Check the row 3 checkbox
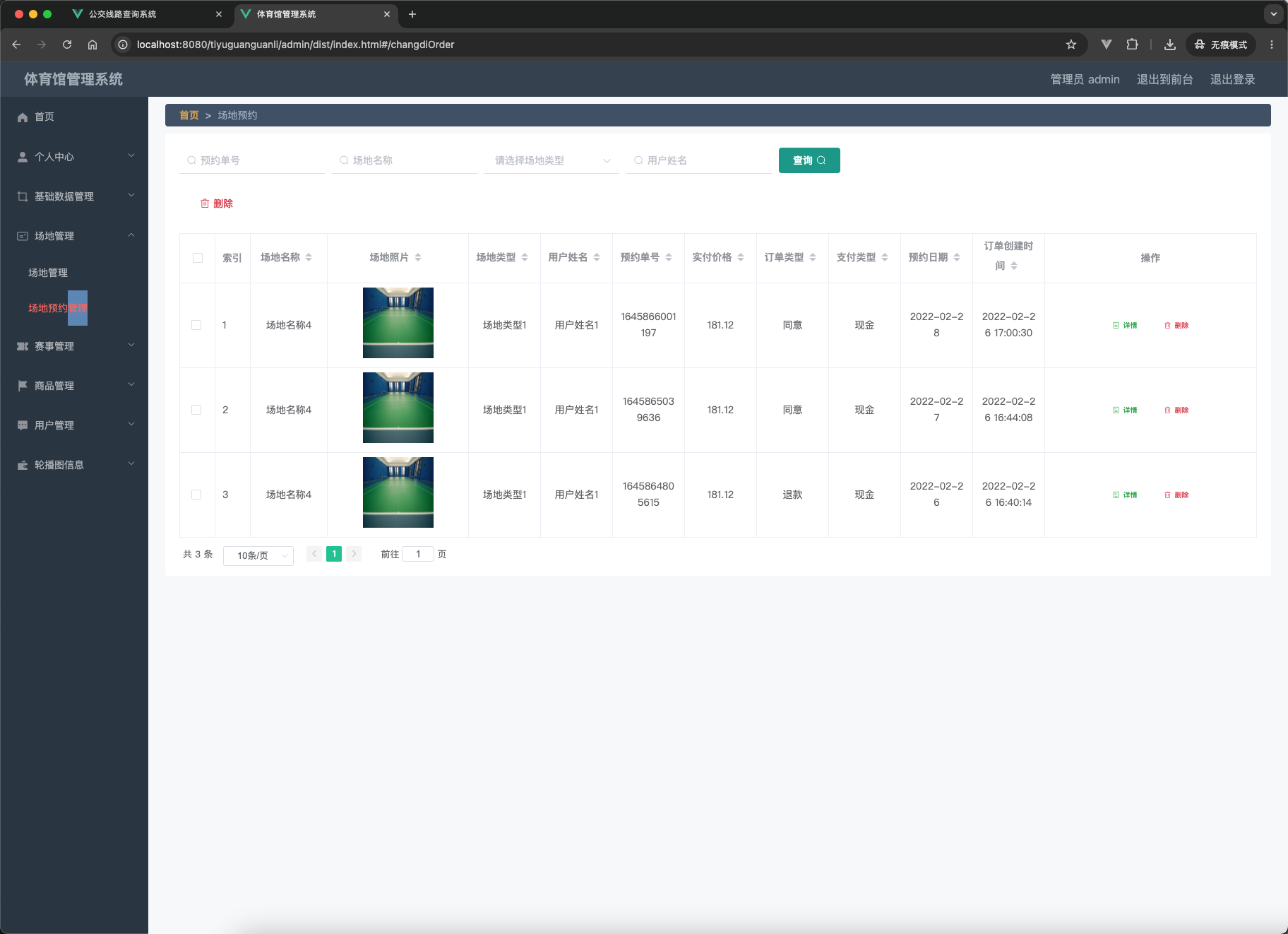 [x=196, y=495]
